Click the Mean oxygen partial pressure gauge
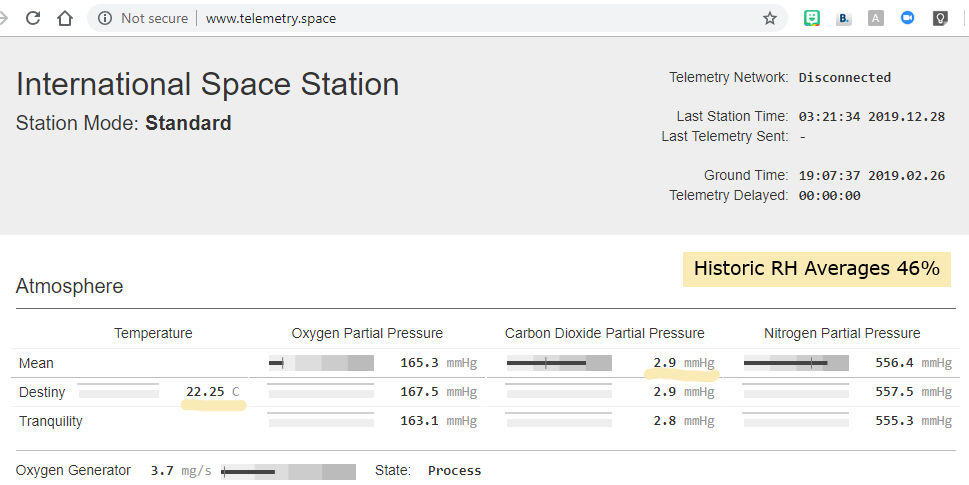Viewport: 969px width, 485px height. (x=321, y=363)
